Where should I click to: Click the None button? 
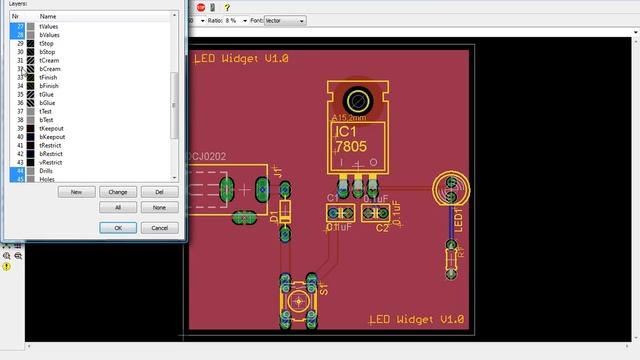pyautogui.click(x=160, y=207)
